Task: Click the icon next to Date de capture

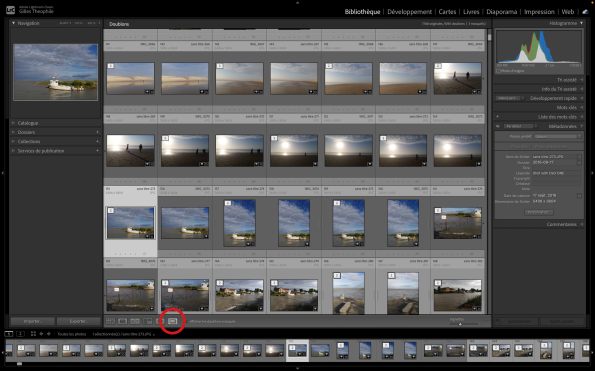Action: [579, 196]
